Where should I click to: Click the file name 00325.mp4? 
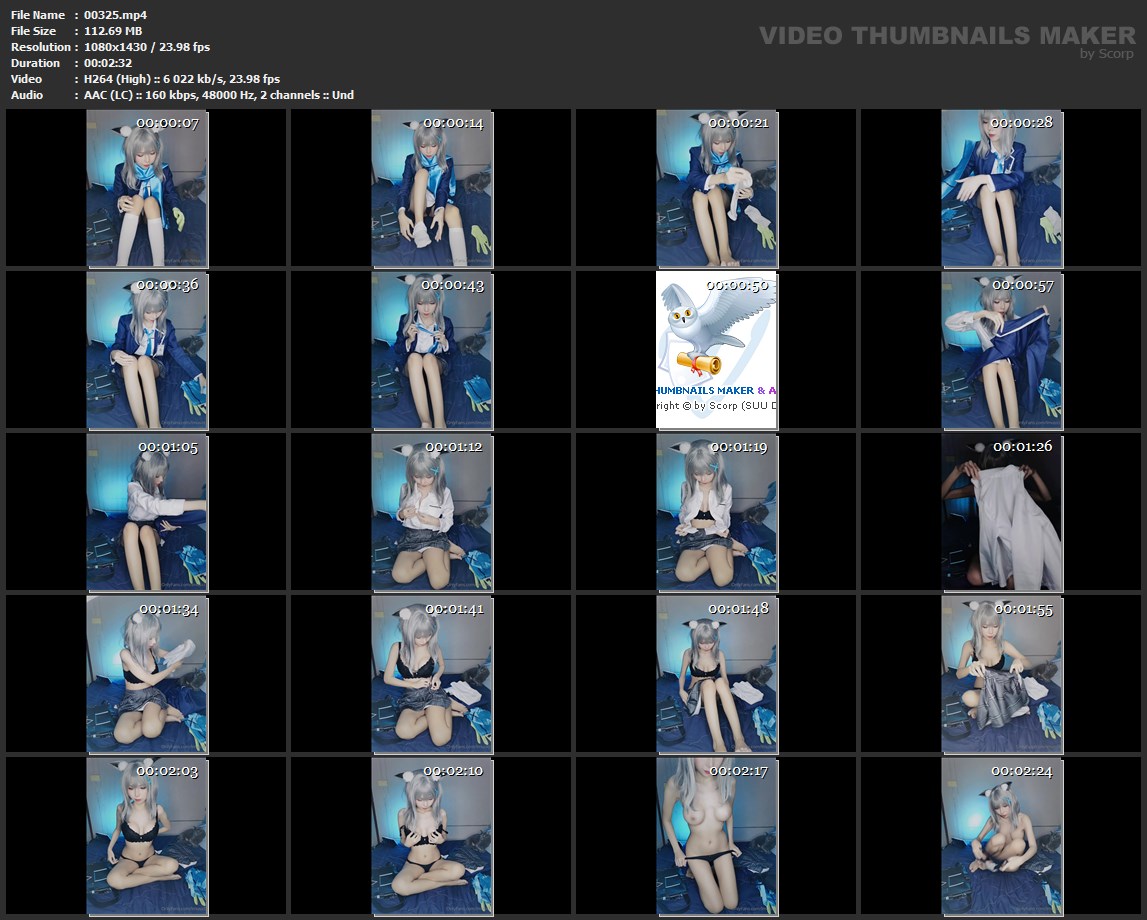coord(115,15)
